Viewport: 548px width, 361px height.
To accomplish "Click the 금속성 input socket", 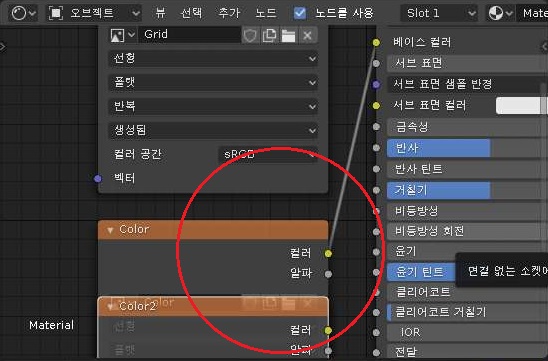I will [376, 127].
